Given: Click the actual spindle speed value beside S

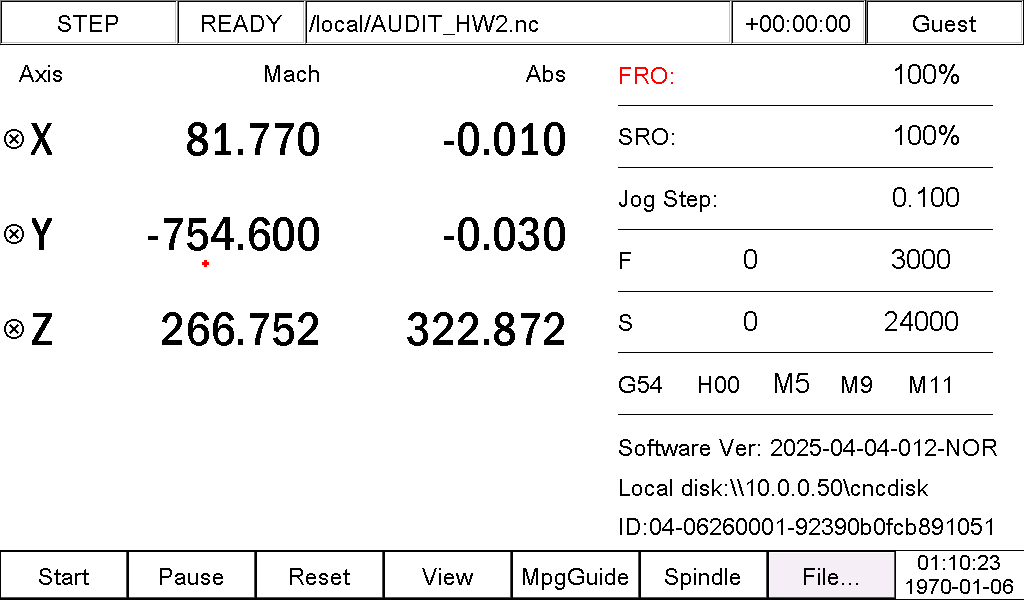Looking at the screenshot, I should [x=750, y=321].
